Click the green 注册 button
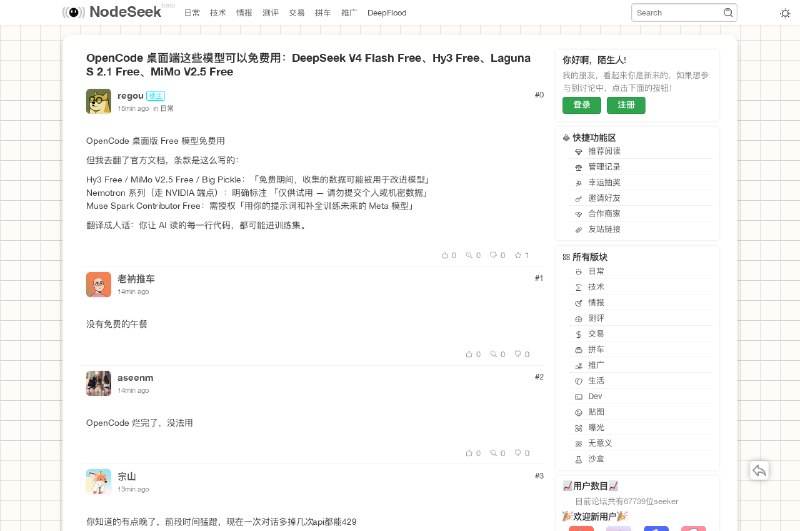This screenshot has height=531, width=800. click(626, 105)
